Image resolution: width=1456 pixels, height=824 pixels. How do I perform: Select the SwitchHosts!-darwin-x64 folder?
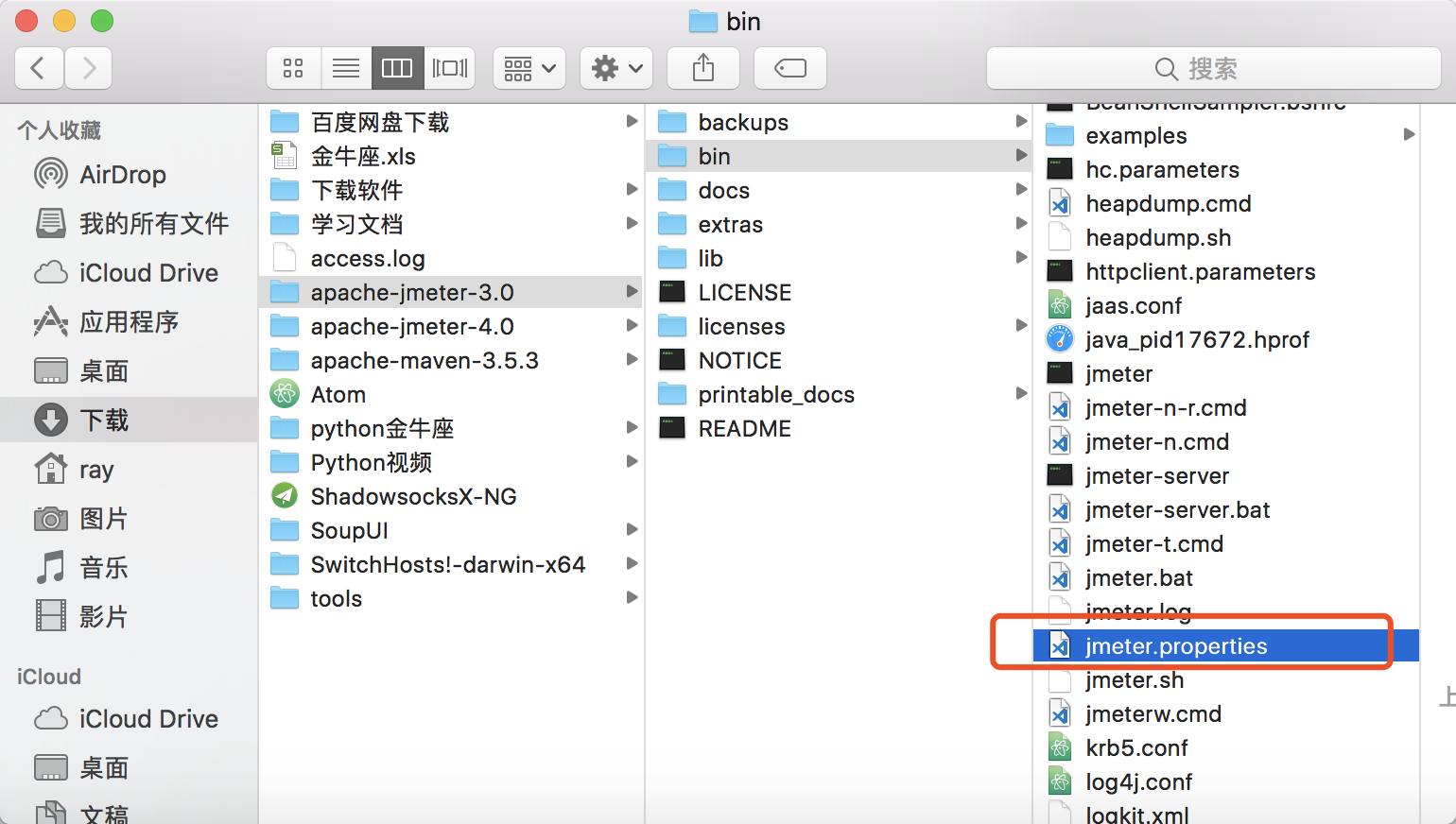point(451,564)
